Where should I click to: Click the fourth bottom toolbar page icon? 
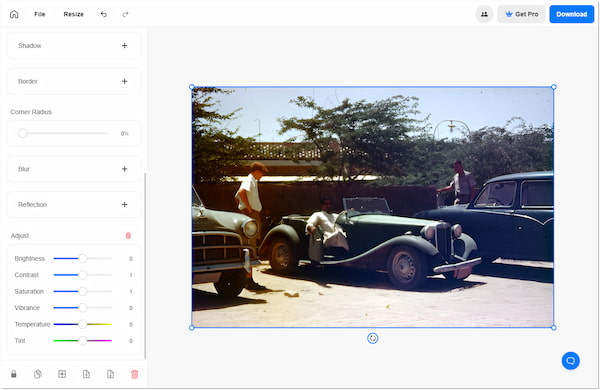tap(86, 374)
